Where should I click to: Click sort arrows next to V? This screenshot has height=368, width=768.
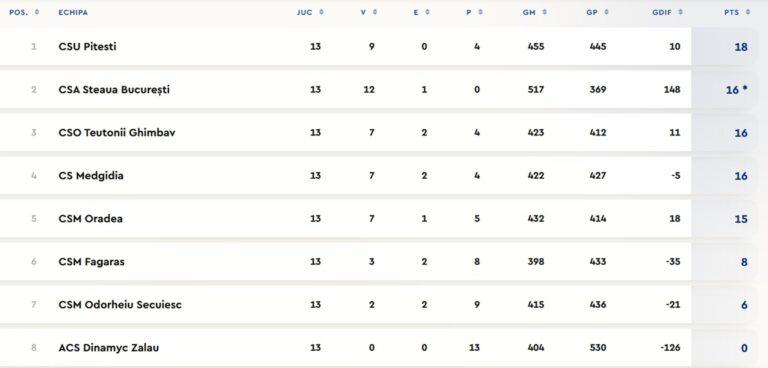(x=375, y=12)
